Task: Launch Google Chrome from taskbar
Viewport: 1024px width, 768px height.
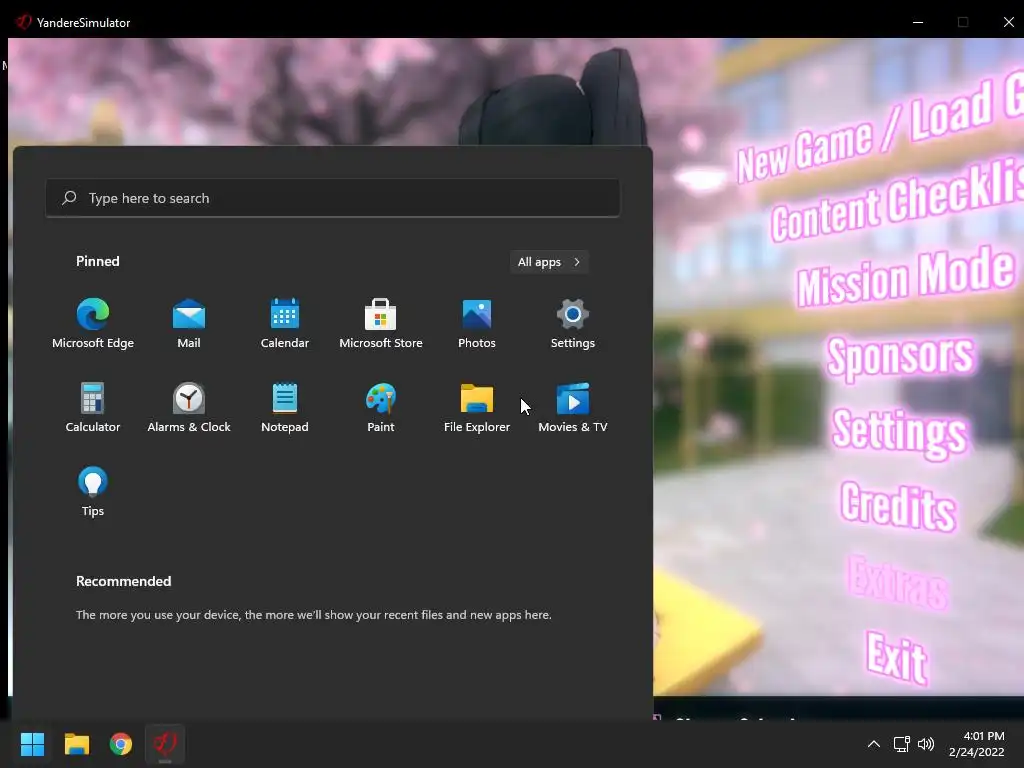Action: point(121,744)
